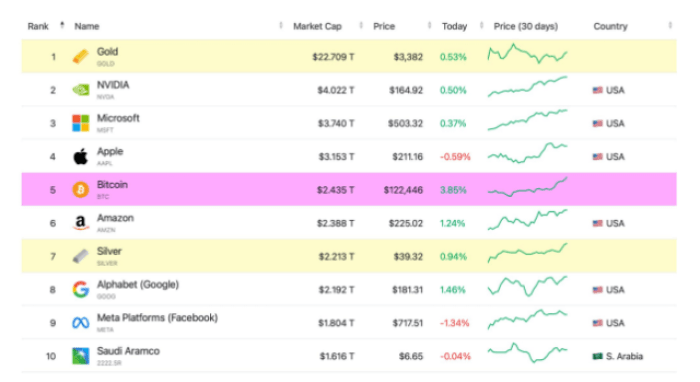The width and height of the screenshot is (700, 382).
Task: View NVIDIA 30-day price chart
Action: click(527, 86)
